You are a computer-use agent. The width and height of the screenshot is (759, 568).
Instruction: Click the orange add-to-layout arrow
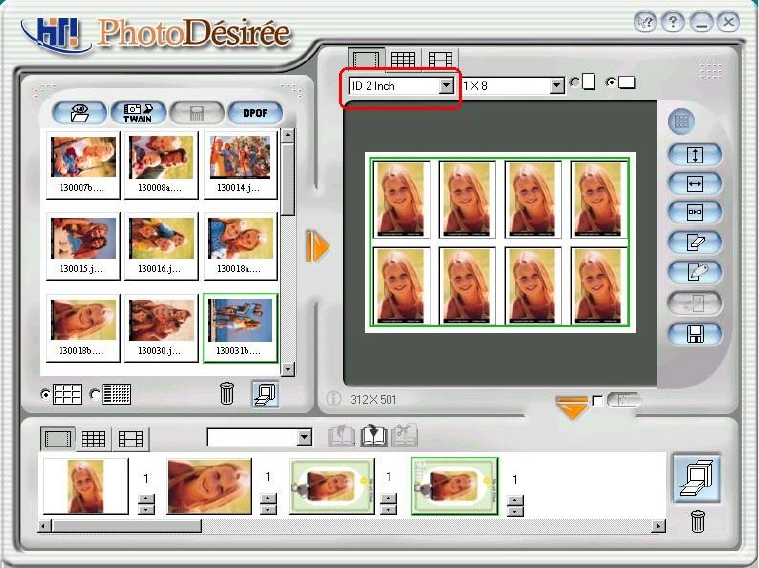[x=318, y=246]
